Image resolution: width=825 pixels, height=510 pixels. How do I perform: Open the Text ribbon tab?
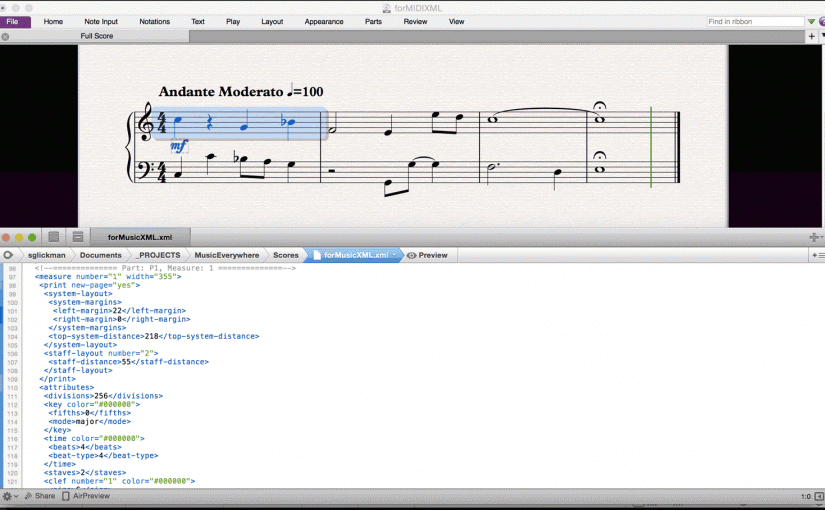198,22
